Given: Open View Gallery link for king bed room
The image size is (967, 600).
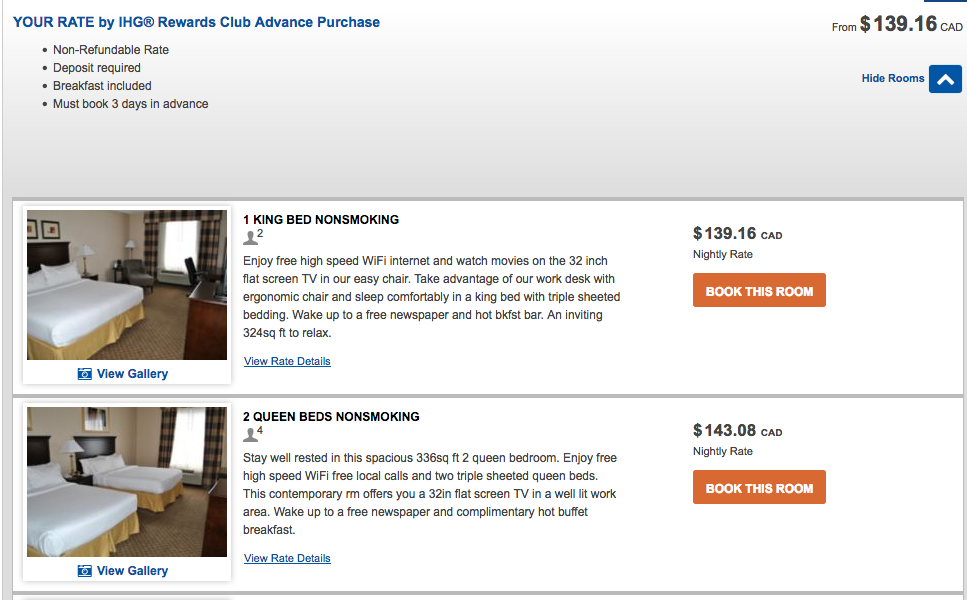Looking at the screenshot, I should coord(132,374).
